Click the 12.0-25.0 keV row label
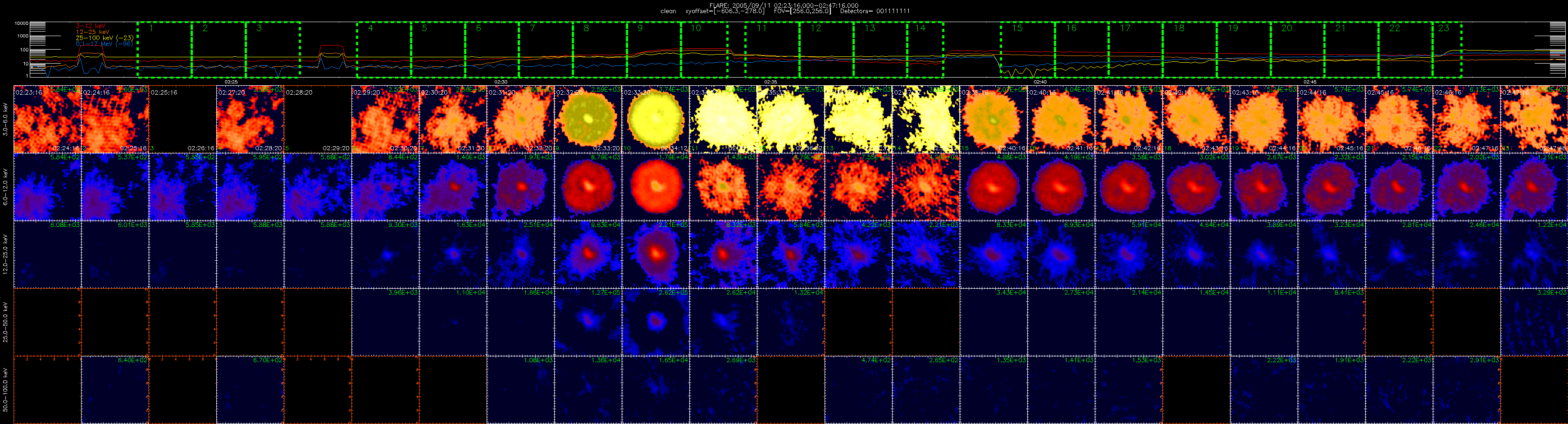The width and height of the screenshot is (1568, 424). [x=6, y=254]
